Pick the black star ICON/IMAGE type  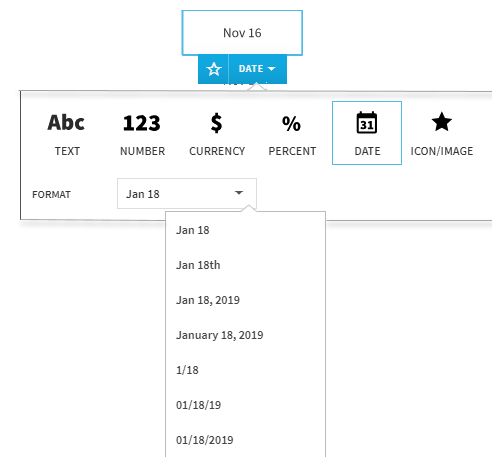coord(442,133)
